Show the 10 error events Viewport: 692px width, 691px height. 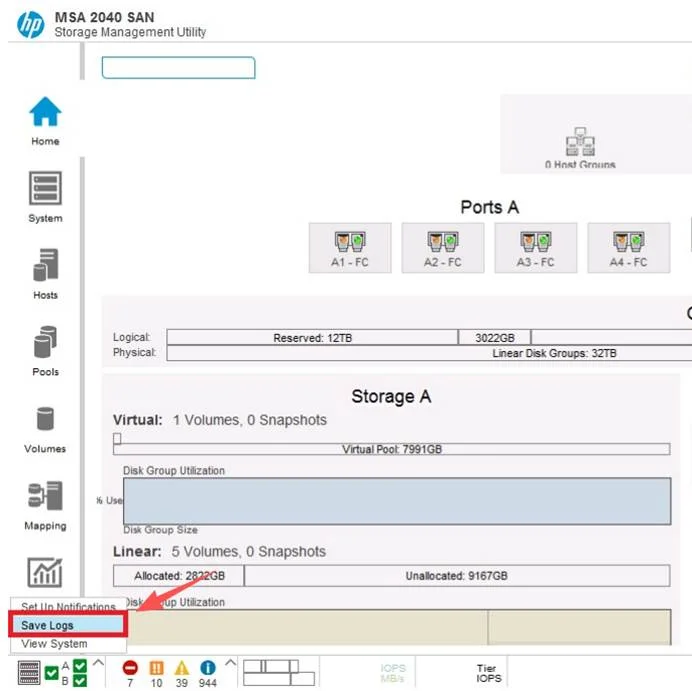point(157,673)
